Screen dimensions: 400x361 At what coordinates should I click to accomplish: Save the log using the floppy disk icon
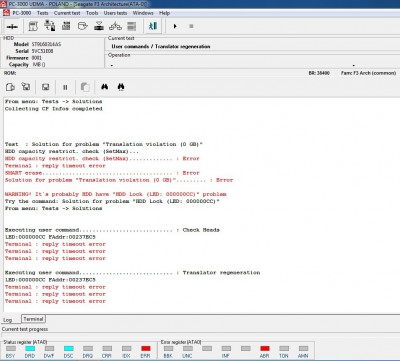46,87
